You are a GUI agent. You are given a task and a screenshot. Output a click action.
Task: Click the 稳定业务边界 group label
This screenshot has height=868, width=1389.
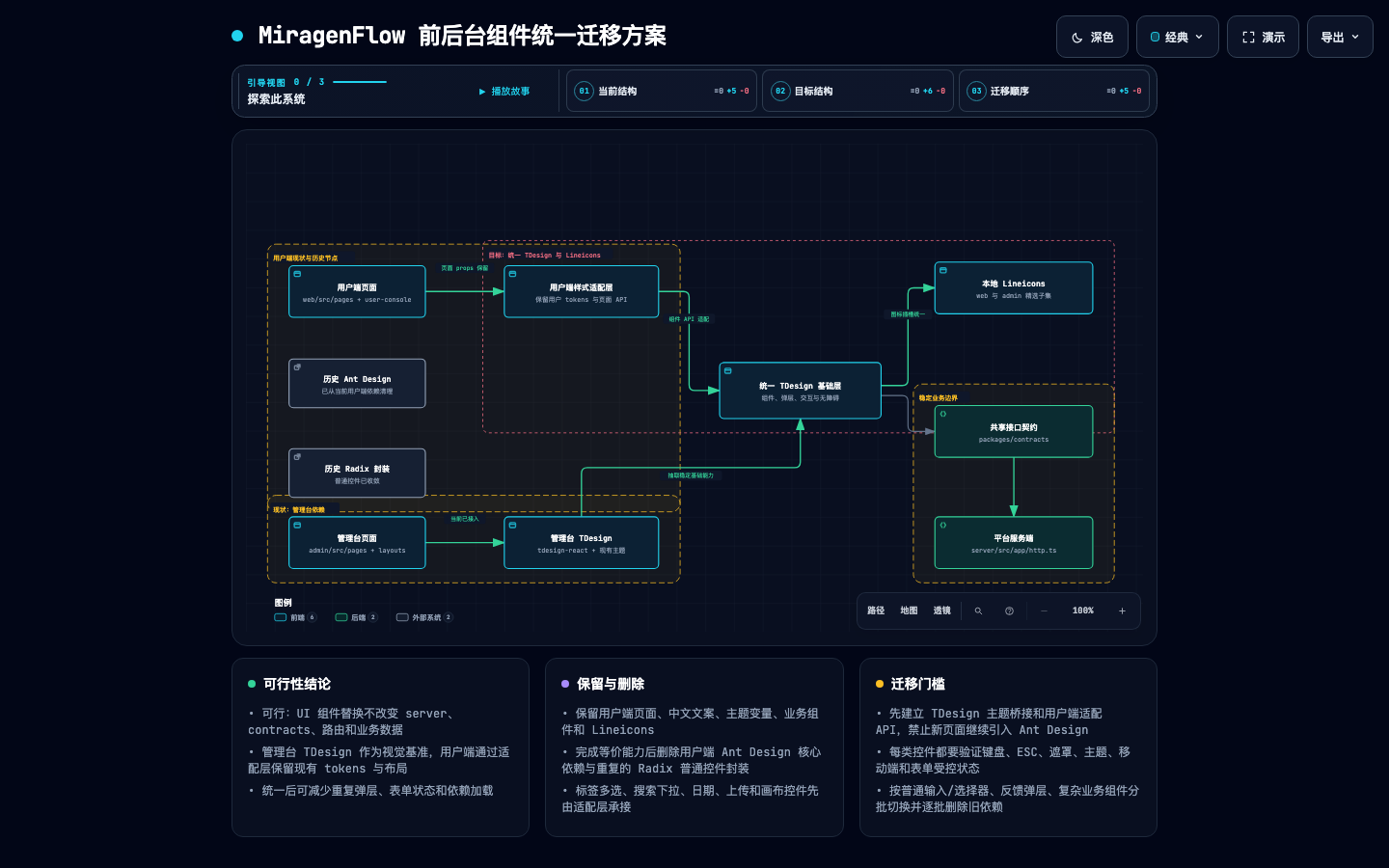coord(939,398)
